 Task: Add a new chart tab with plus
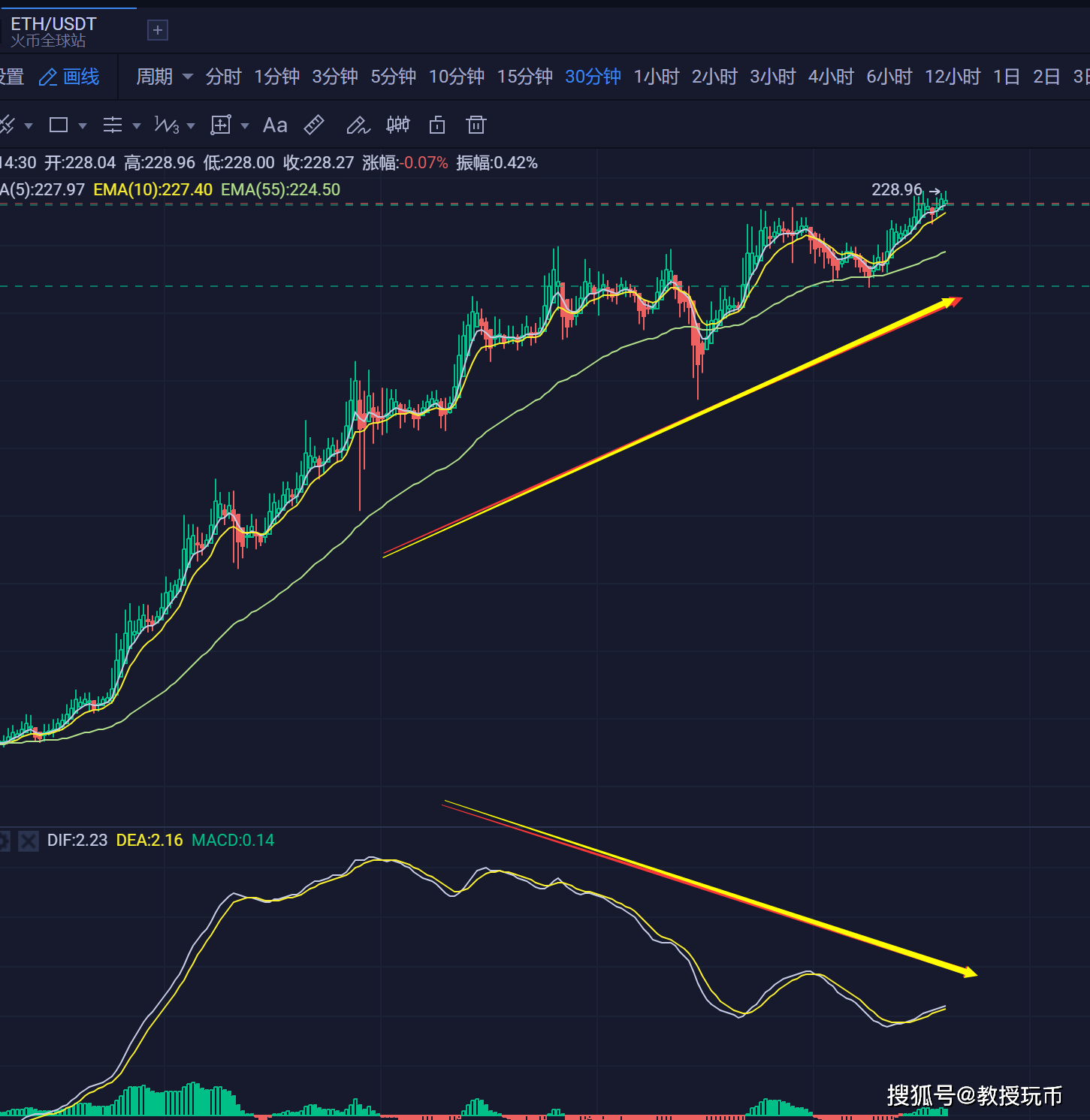pyautogui.click(x=158, y=30)
